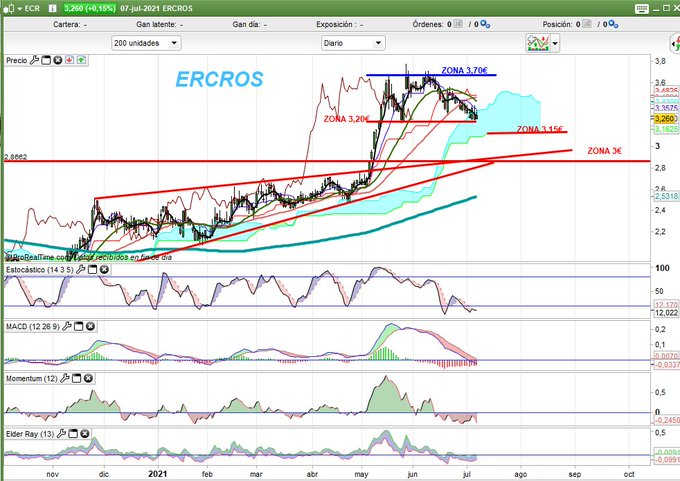680x481 pixels.
Task: Close the Precio panel
Action: (58, 60)
